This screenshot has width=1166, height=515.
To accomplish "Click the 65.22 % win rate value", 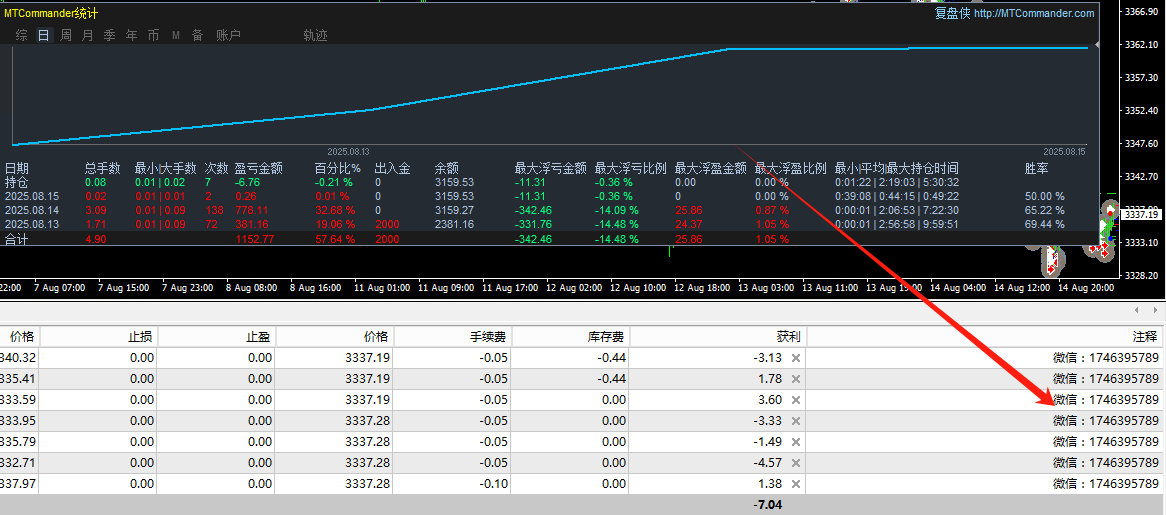I will point(1045,210).
